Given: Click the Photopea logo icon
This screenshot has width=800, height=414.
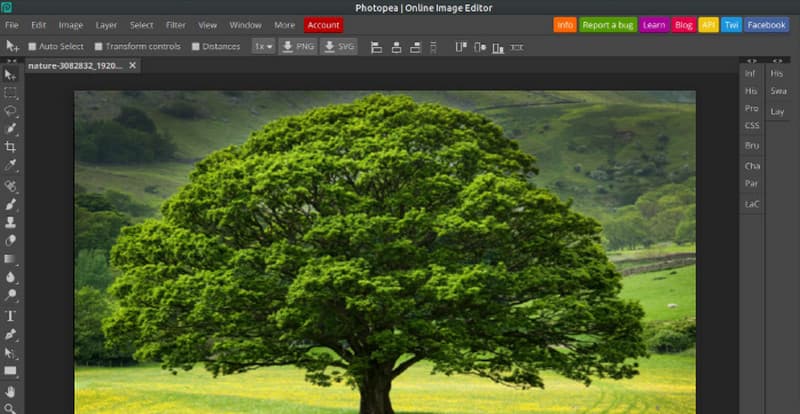Looking at the screenshot, I should pyautogui.click(x=7, y=7).
